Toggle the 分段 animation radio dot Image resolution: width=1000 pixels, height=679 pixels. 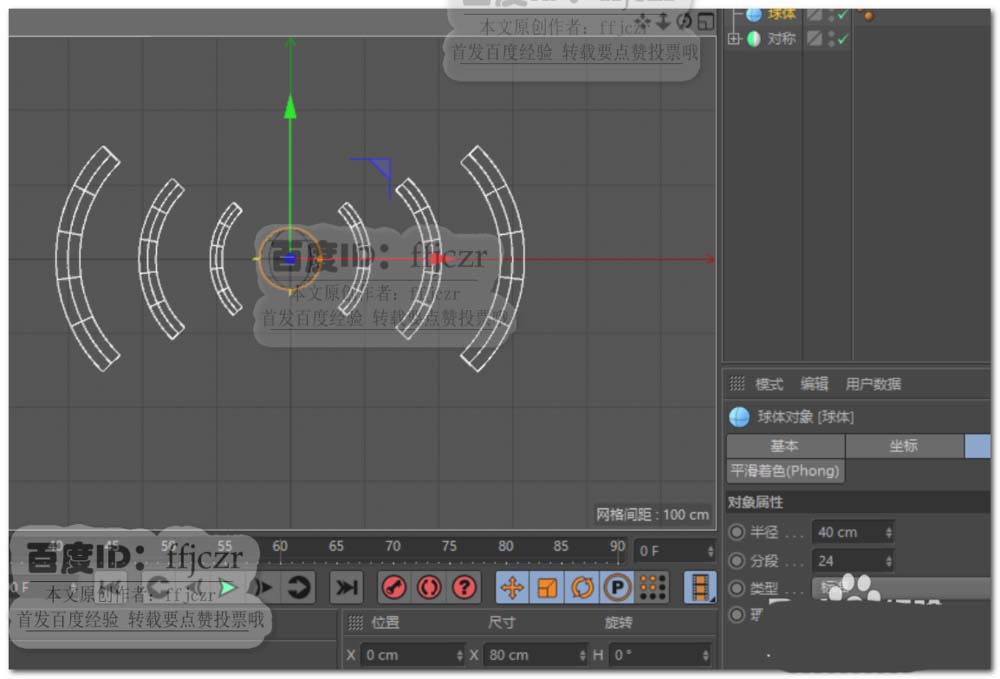[738, 561]
